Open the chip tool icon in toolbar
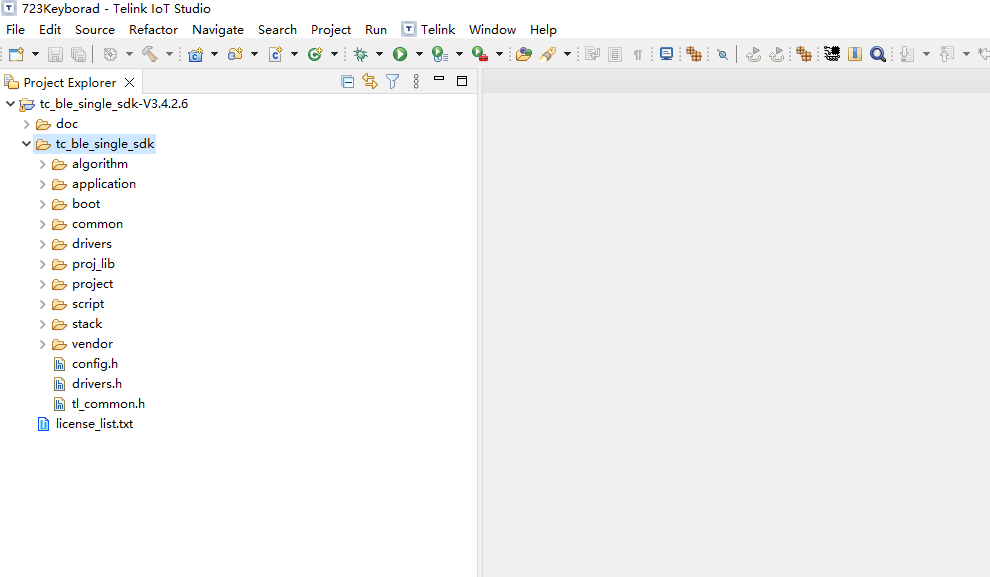The image size is (990, 577). [x=832, y=54]
